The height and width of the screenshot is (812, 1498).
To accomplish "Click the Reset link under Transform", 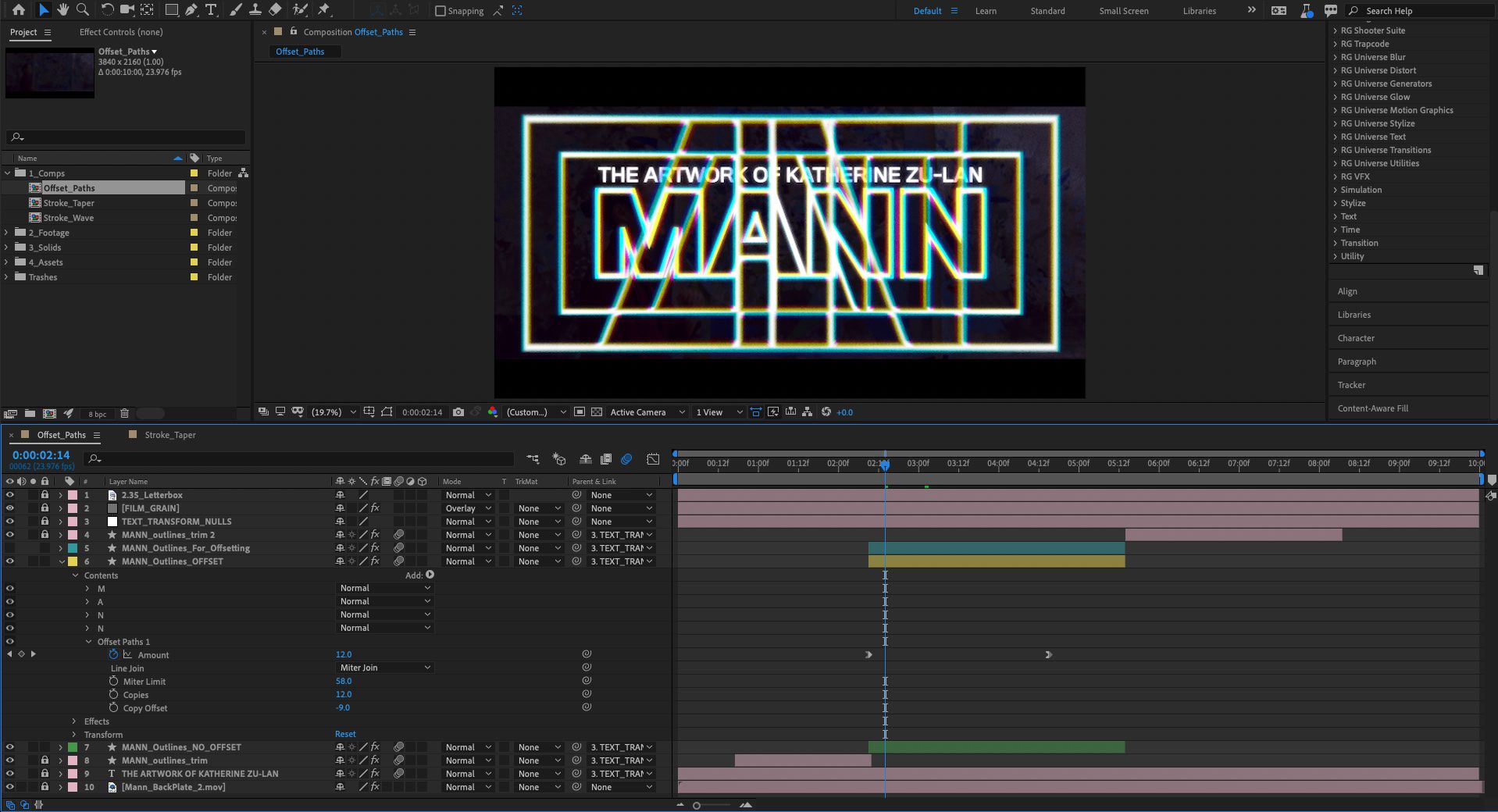I will 345,734.
